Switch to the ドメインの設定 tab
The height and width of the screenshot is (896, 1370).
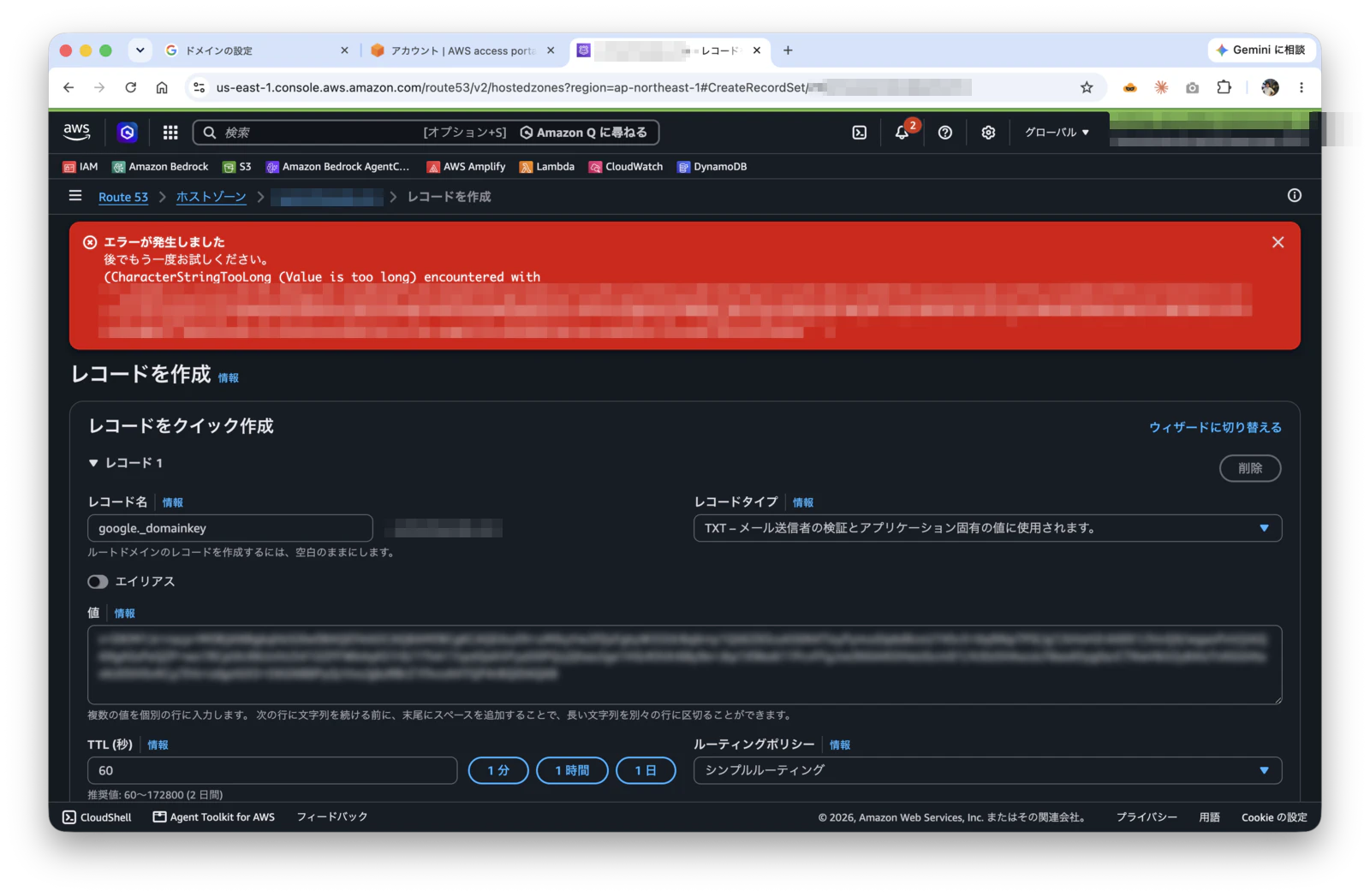click(x=255, y=50)
